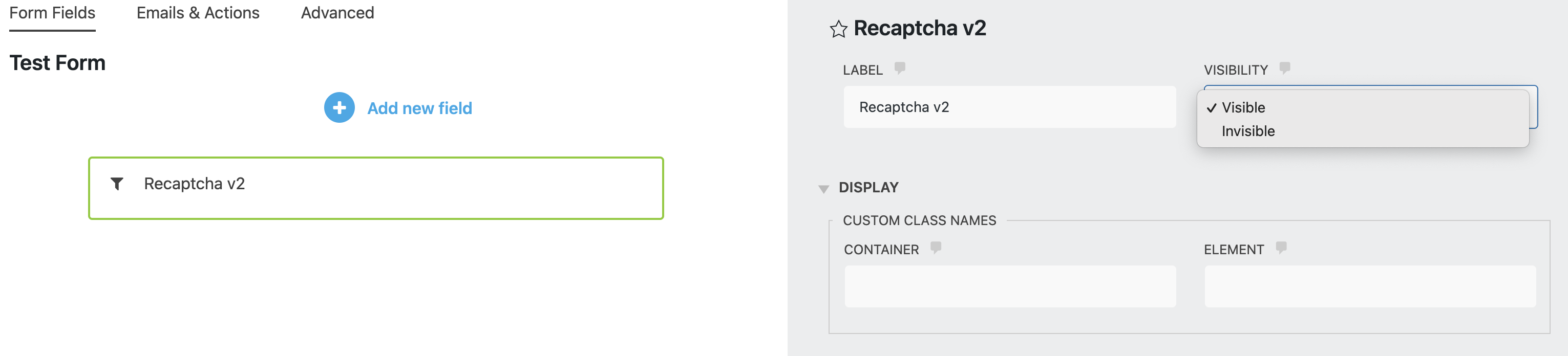Click the DISPLAY disclosure triangle
This screenshot has height=356, width=1568.
pyautogui.click(x=825, y=188)
